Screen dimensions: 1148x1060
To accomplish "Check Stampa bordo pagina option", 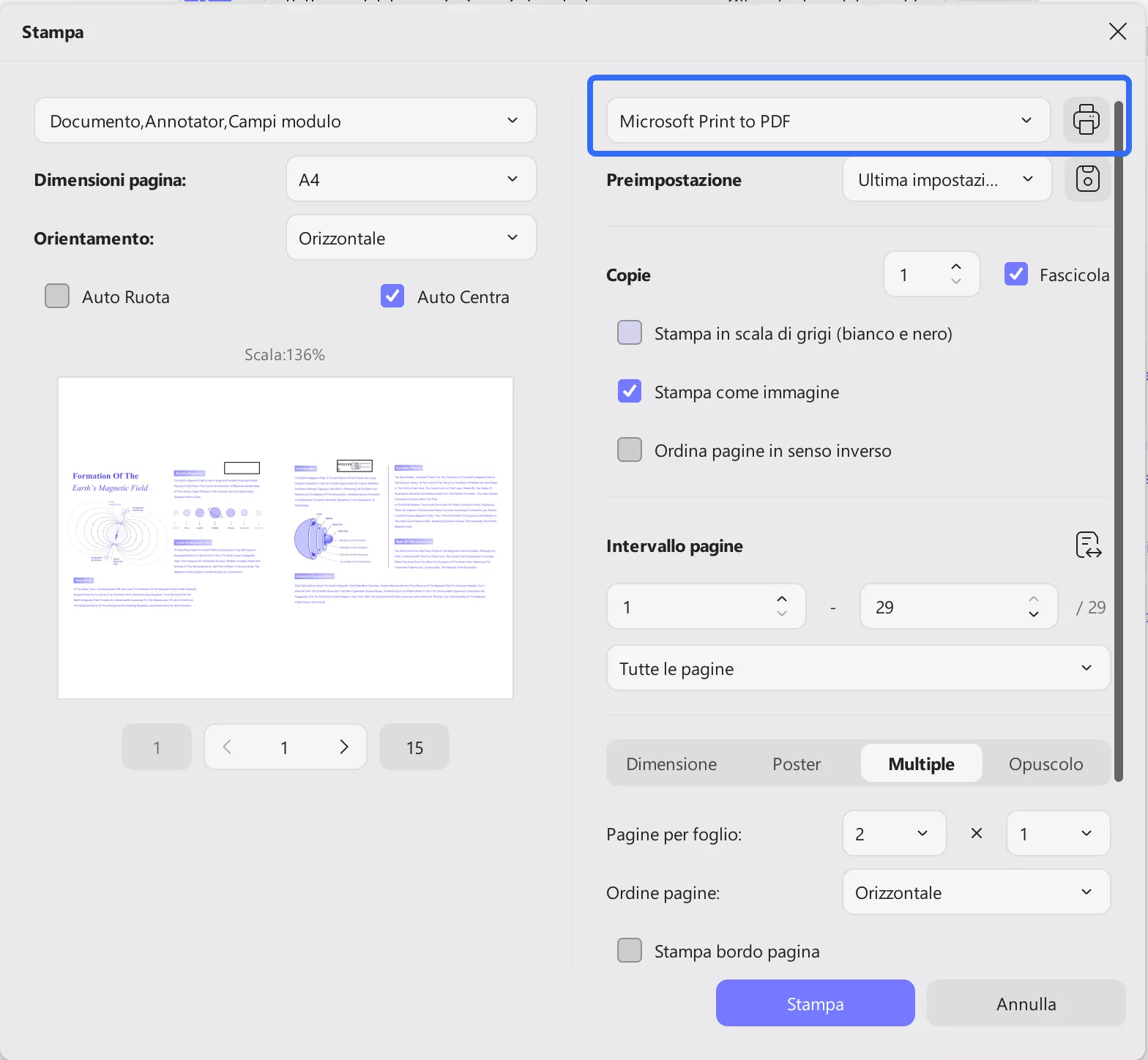I will (x=630, y=951).
